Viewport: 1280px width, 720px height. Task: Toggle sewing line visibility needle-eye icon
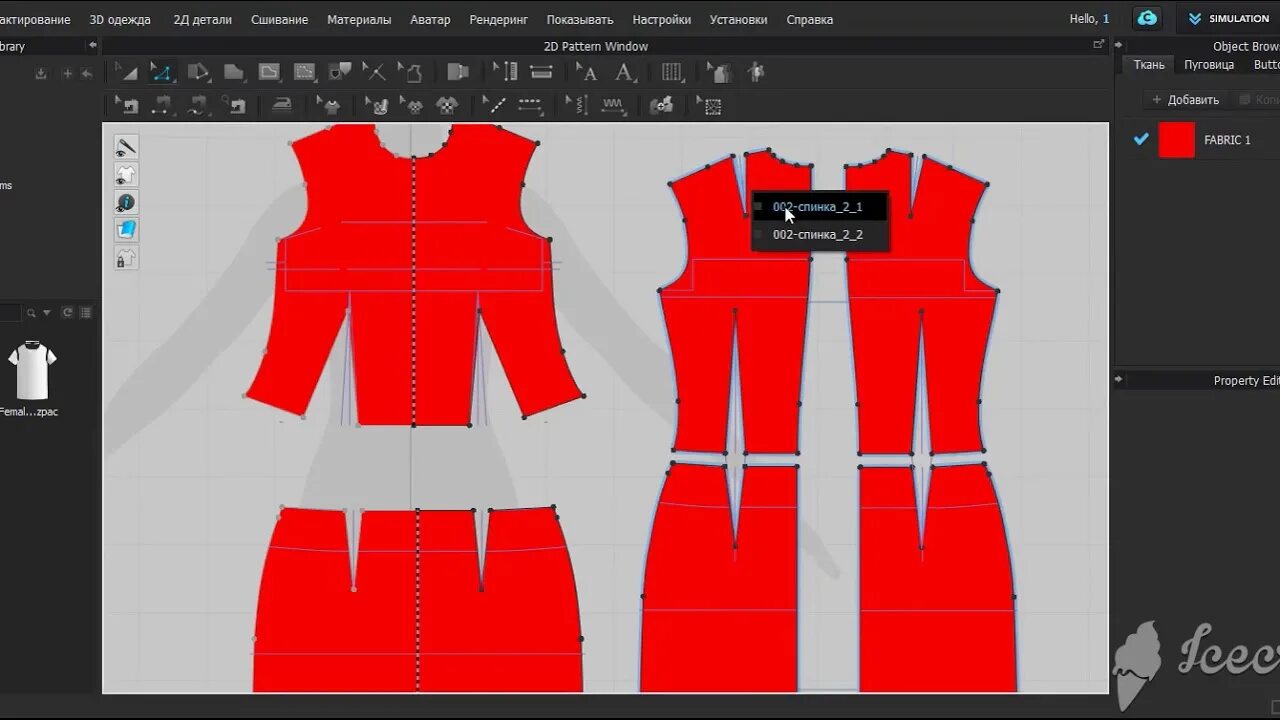[x=126, y=147]
